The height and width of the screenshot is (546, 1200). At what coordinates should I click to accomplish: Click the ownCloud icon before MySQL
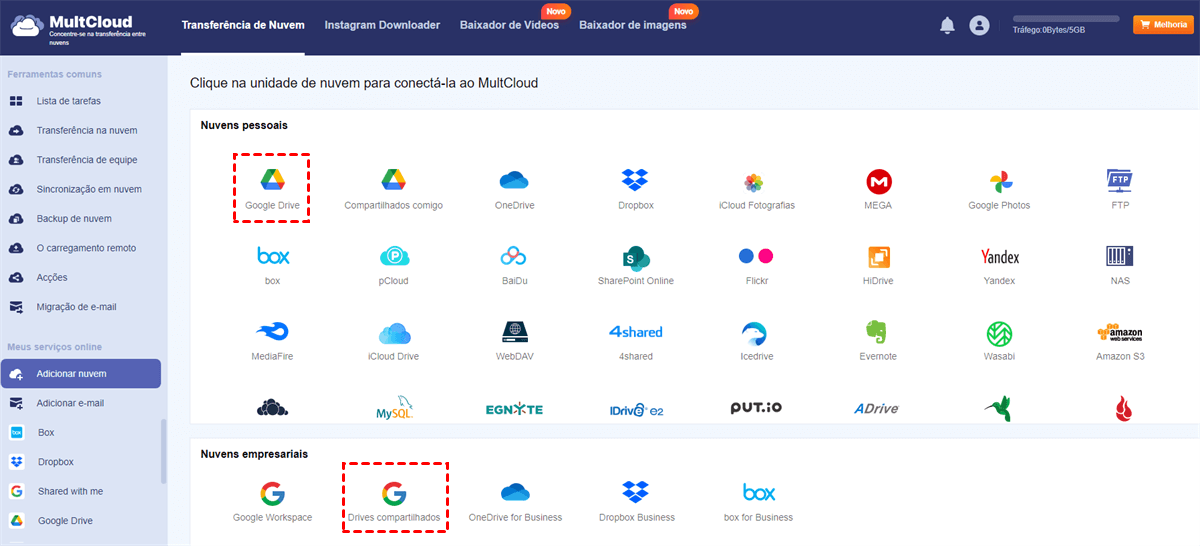coord(272,407)
